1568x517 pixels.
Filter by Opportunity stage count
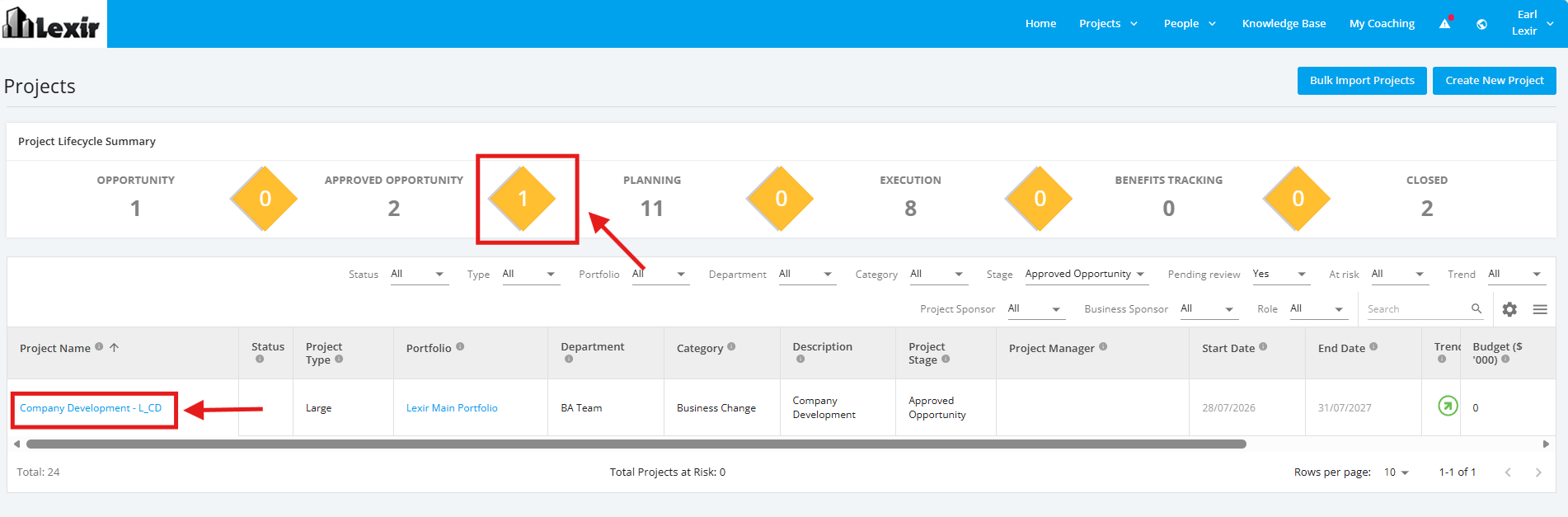(x=135, y=209)
